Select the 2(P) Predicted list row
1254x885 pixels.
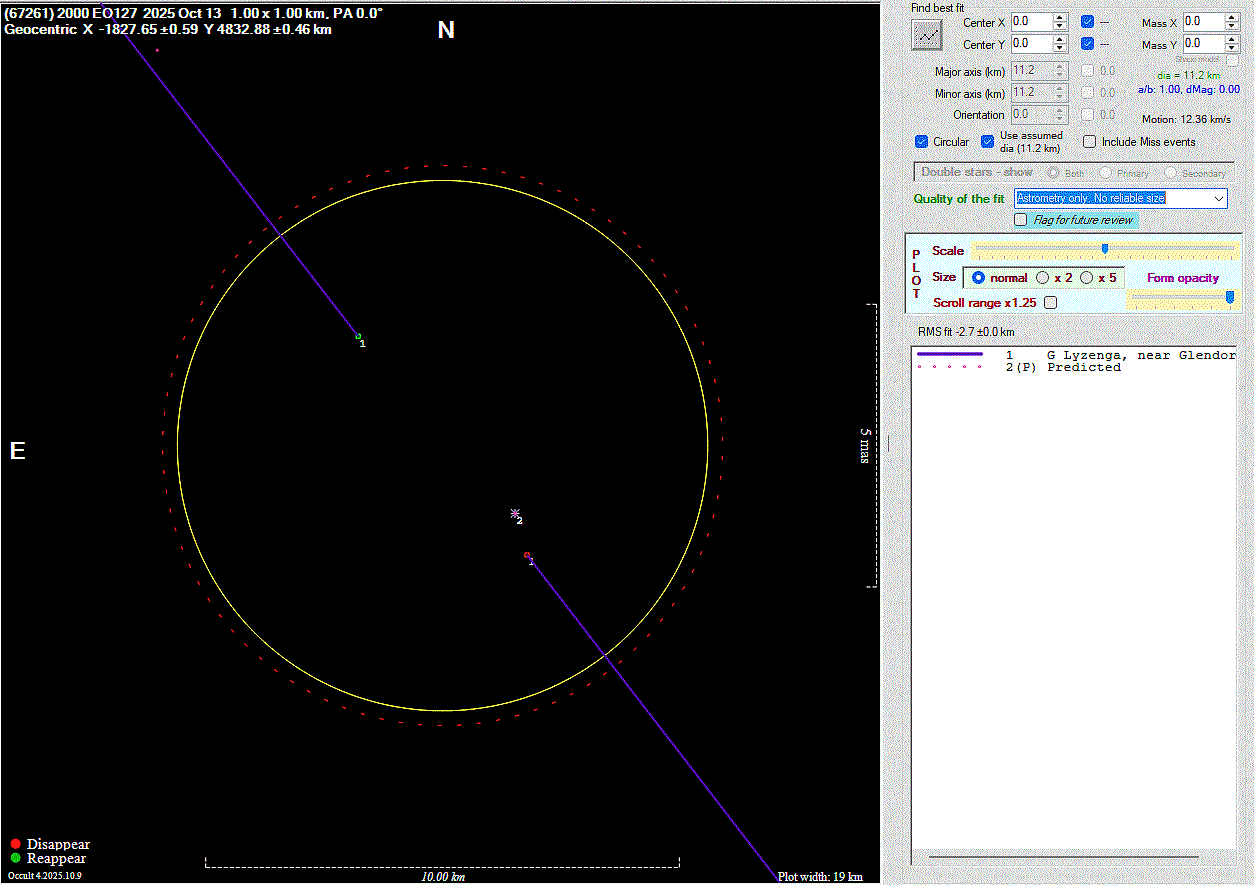pyautogui.click(x=1076, y=367)
